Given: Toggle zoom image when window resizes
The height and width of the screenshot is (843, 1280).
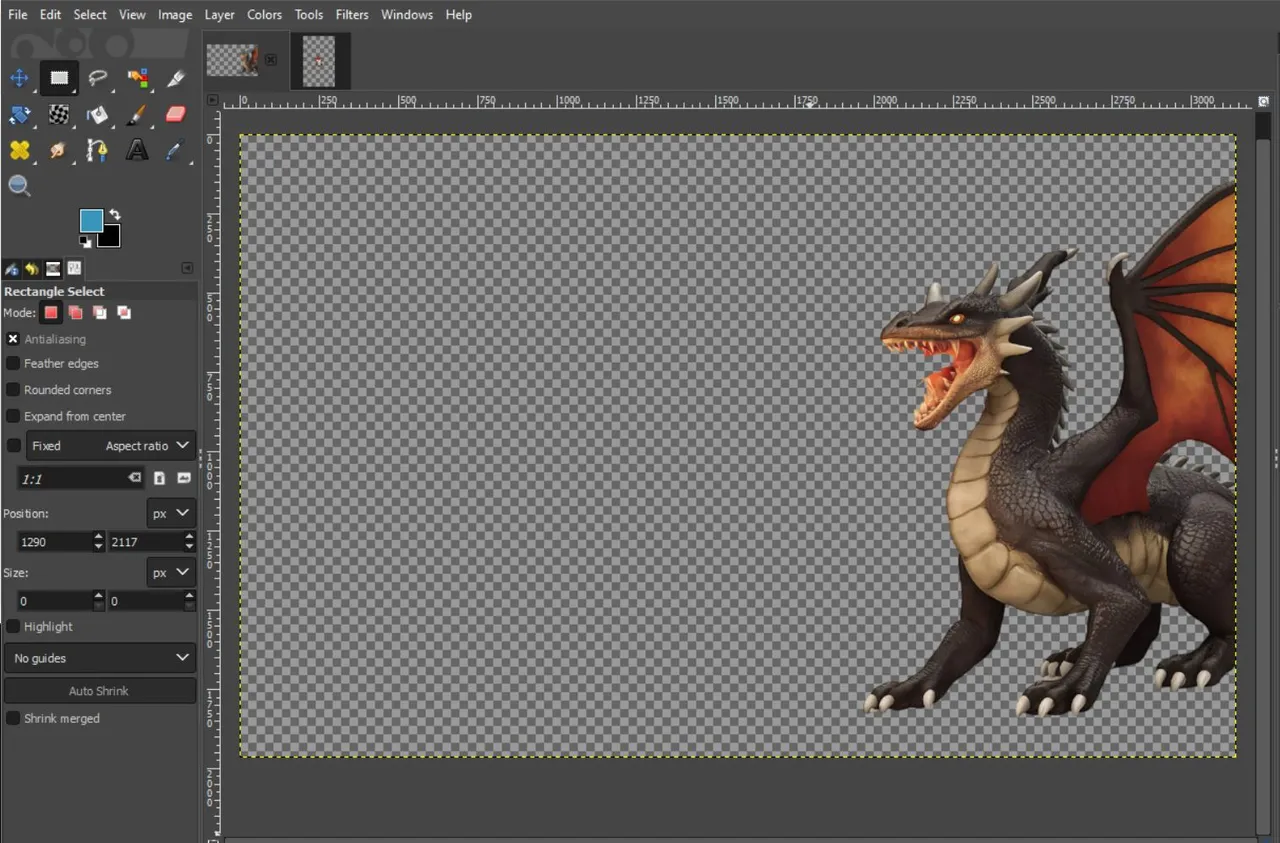Looking at the screenshot, I should pyautogui.click(x=1264, y=101).
